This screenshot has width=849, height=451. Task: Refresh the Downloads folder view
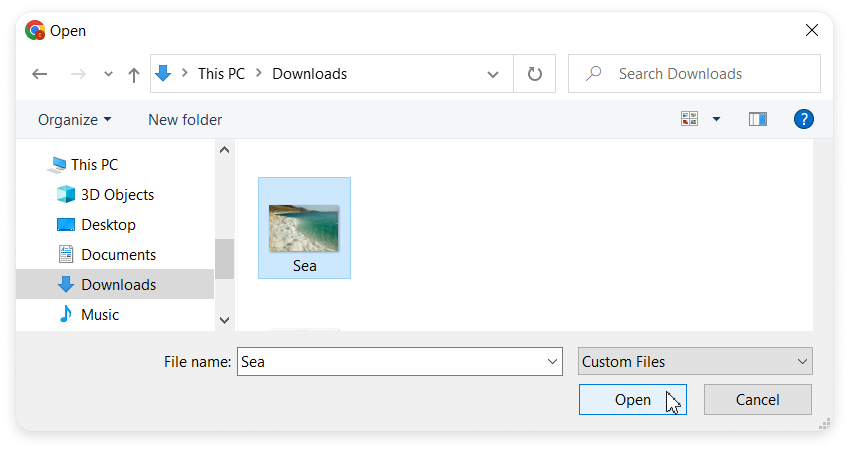tap(535, 74)
